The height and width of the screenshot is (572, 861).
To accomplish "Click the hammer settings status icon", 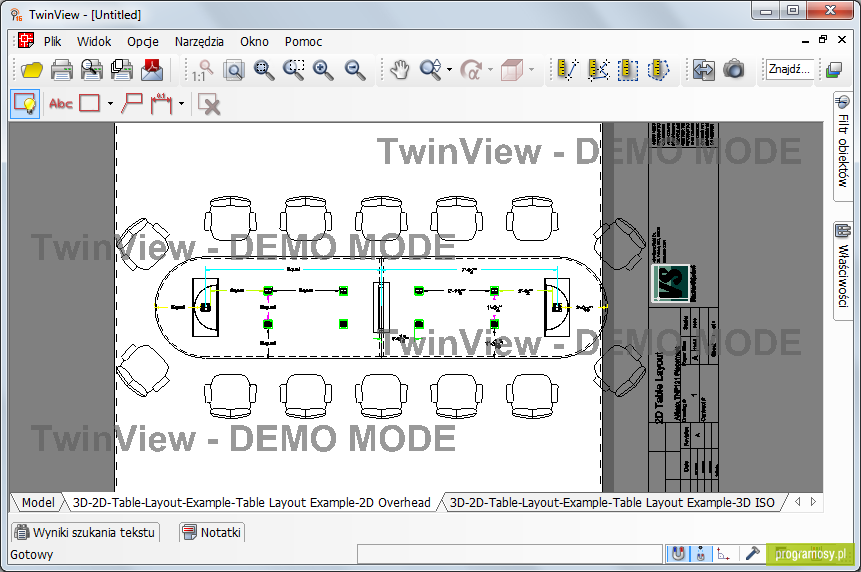I will [x=752, y=553].
